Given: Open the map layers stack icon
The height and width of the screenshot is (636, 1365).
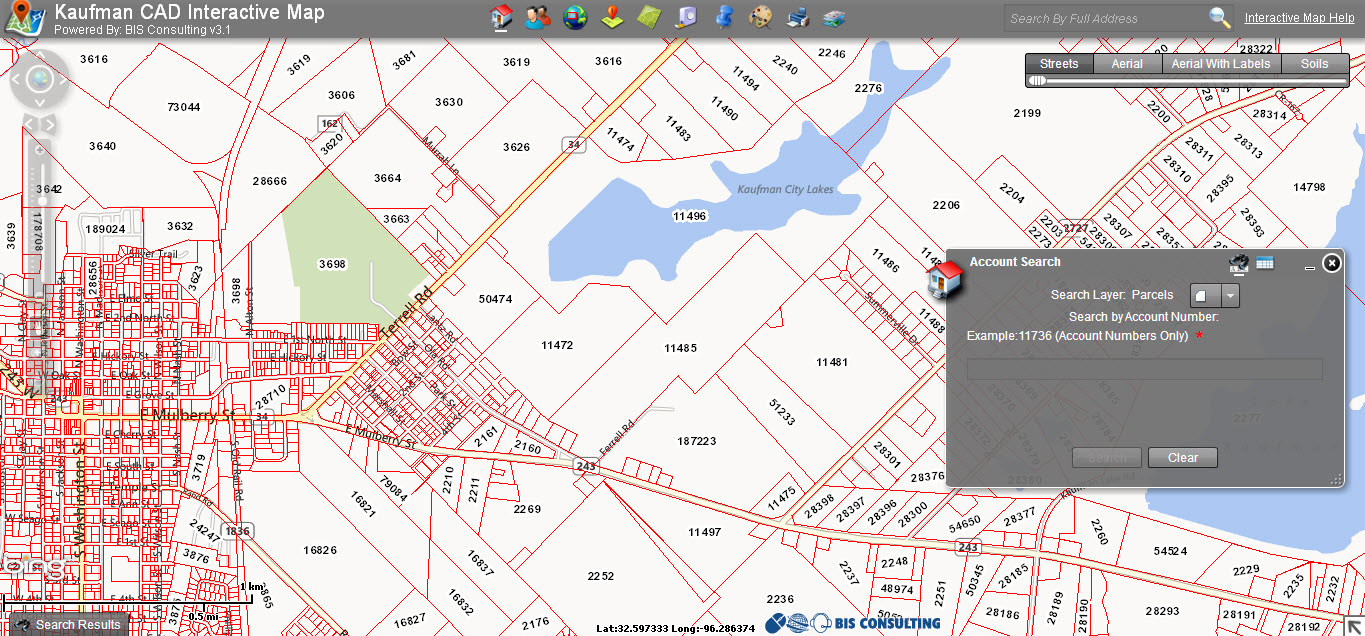Looking at the screenshot, I should 834,18.
